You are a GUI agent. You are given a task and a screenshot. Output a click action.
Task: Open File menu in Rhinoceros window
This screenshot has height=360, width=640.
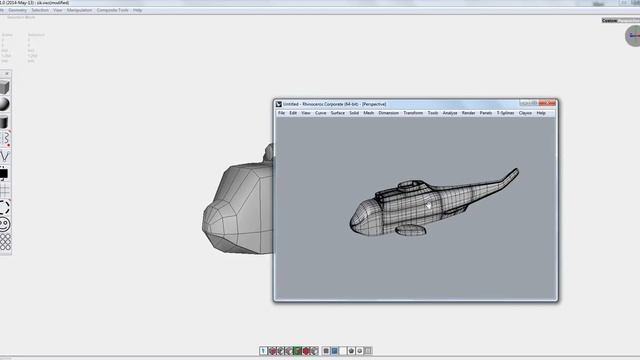(282, 113)
